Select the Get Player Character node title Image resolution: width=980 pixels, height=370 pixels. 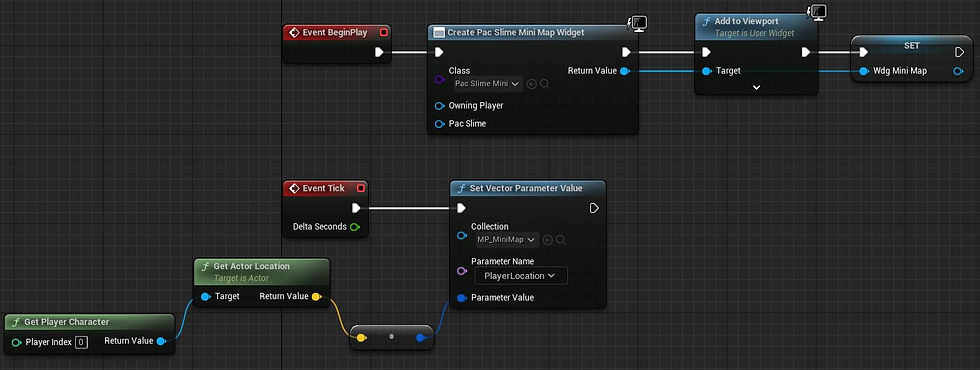click(67, 322)
